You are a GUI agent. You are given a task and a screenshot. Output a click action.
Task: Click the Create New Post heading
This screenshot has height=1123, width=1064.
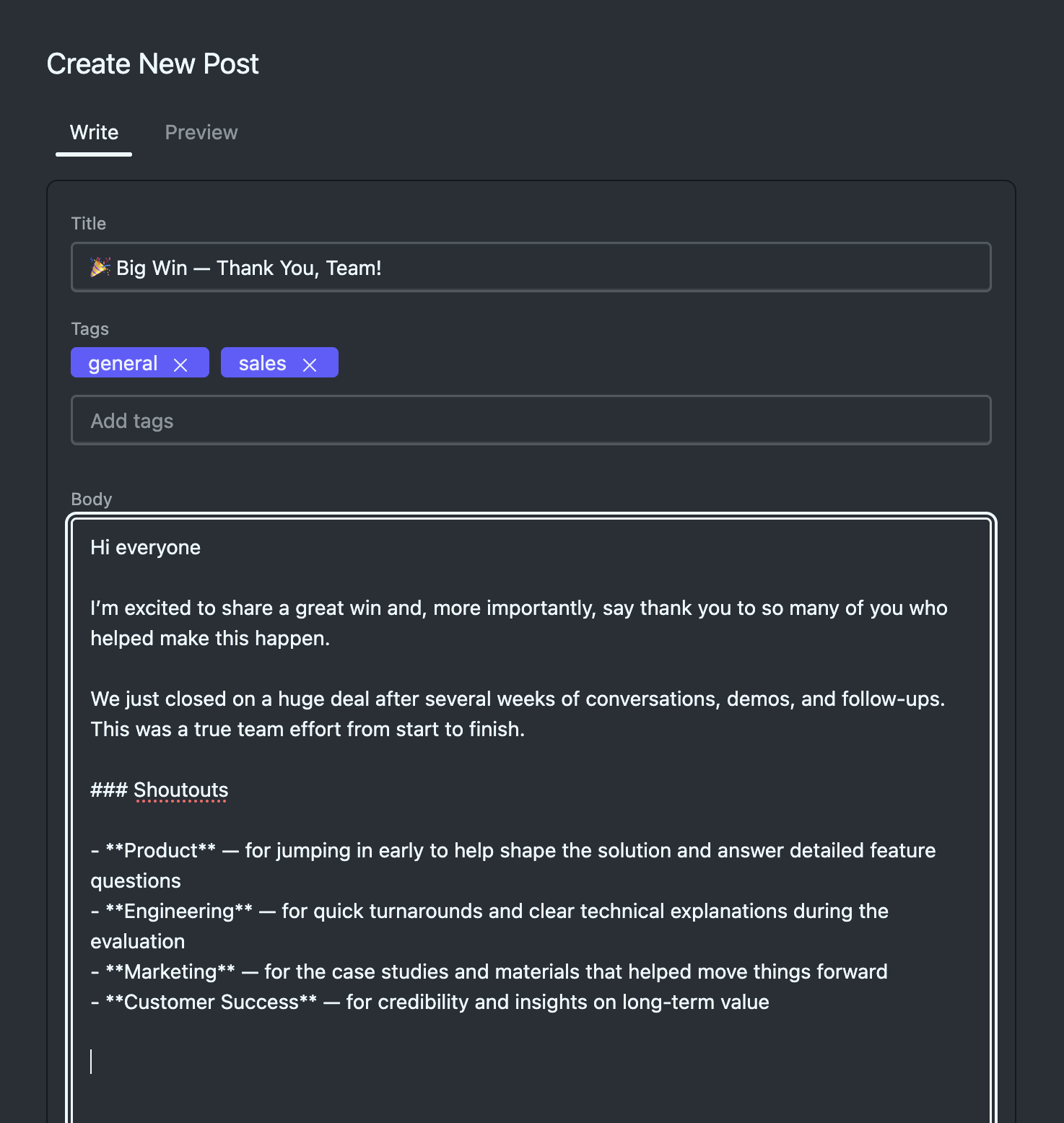[x=152, y=64]
